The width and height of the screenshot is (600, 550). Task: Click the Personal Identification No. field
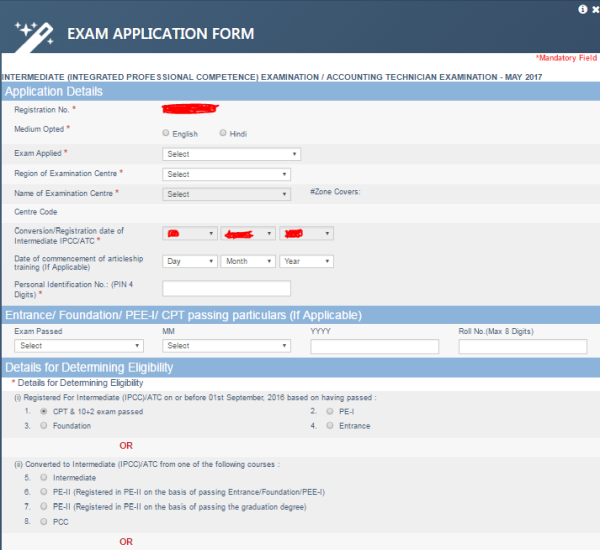click(x=226, y=289)
